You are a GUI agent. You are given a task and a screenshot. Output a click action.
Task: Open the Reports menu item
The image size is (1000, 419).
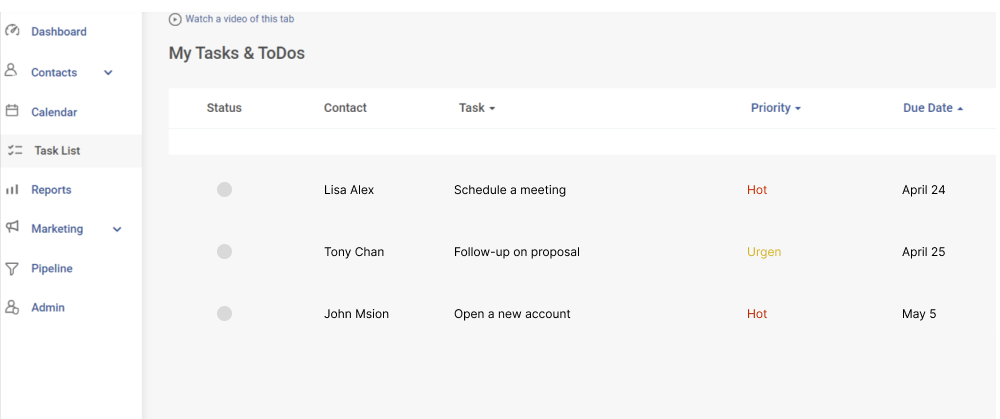[51, 189]
